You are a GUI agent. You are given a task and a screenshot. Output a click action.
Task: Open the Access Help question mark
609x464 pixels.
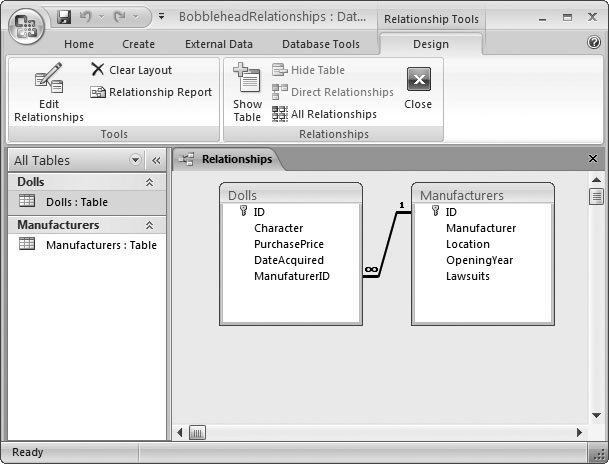(x=594, y=43)
